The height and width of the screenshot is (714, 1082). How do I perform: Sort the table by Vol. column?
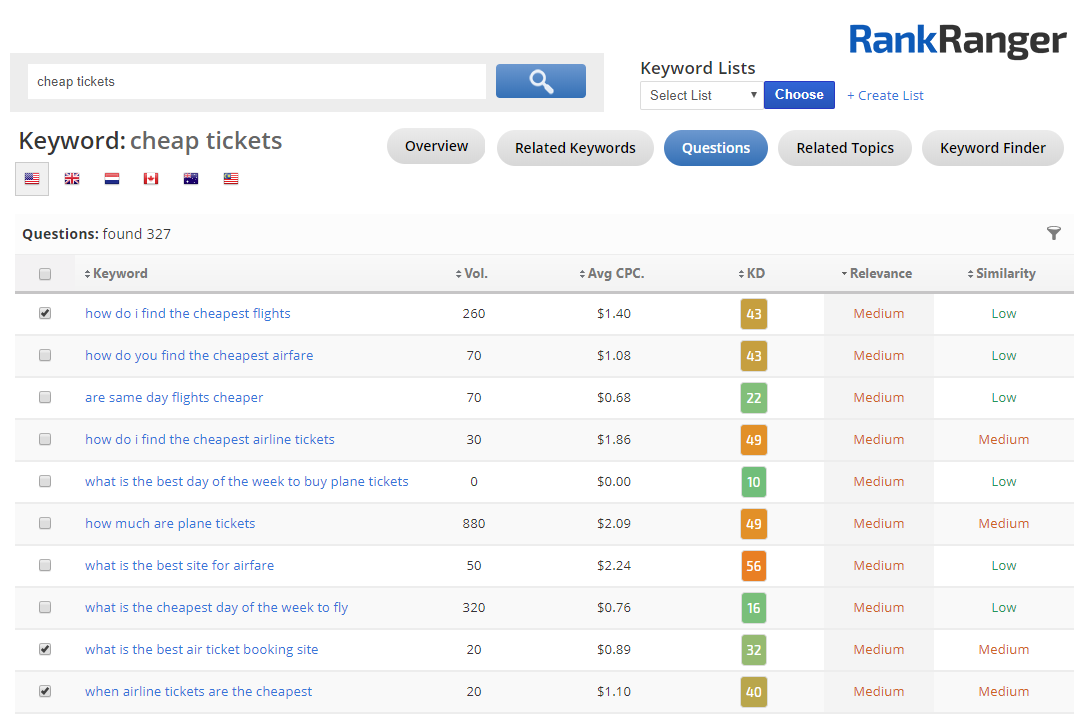472,274
